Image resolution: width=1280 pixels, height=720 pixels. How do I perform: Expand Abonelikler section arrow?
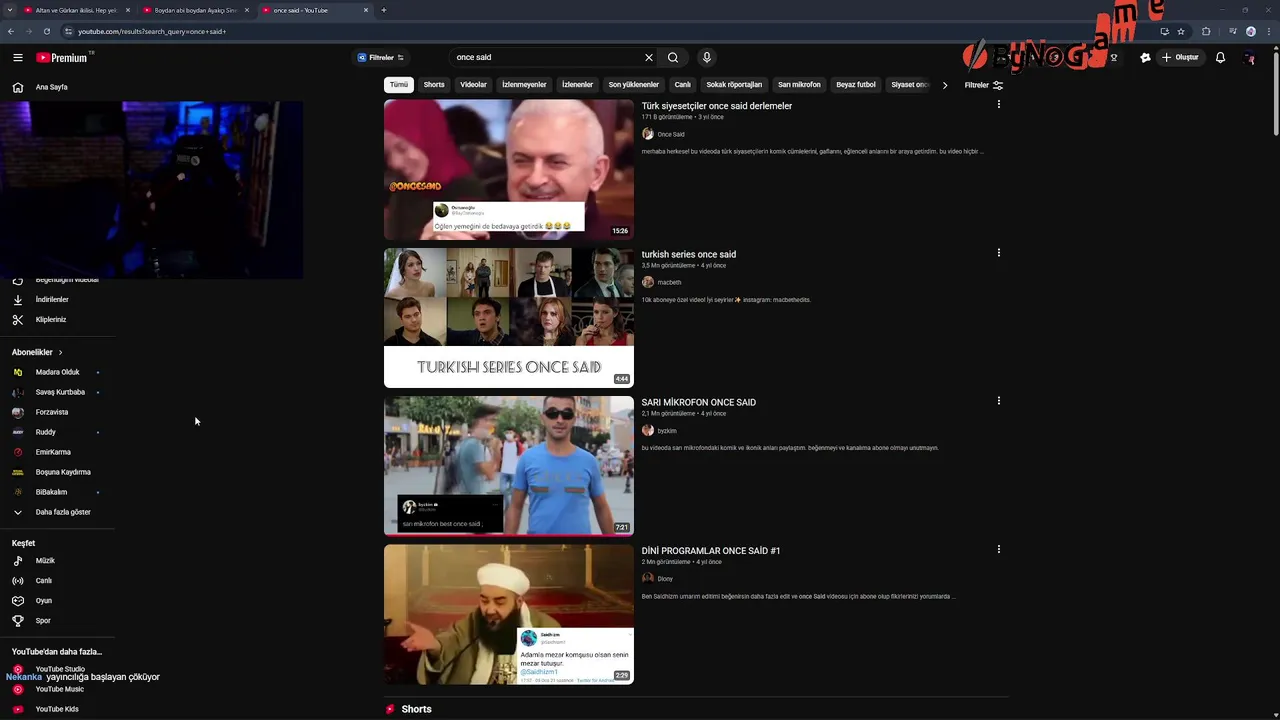[x=60, y=352]
